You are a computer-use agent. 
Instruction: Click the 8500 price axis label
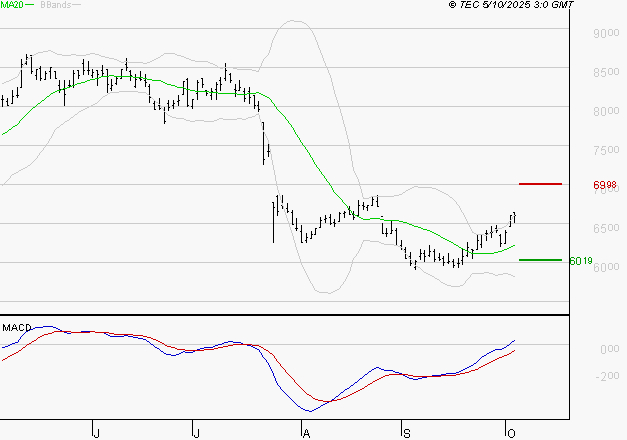coord(606,72)
